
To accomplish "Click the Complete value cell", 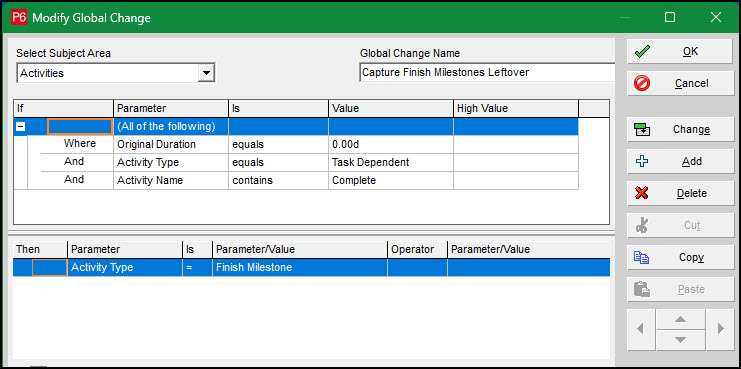I will pos(391,180).
